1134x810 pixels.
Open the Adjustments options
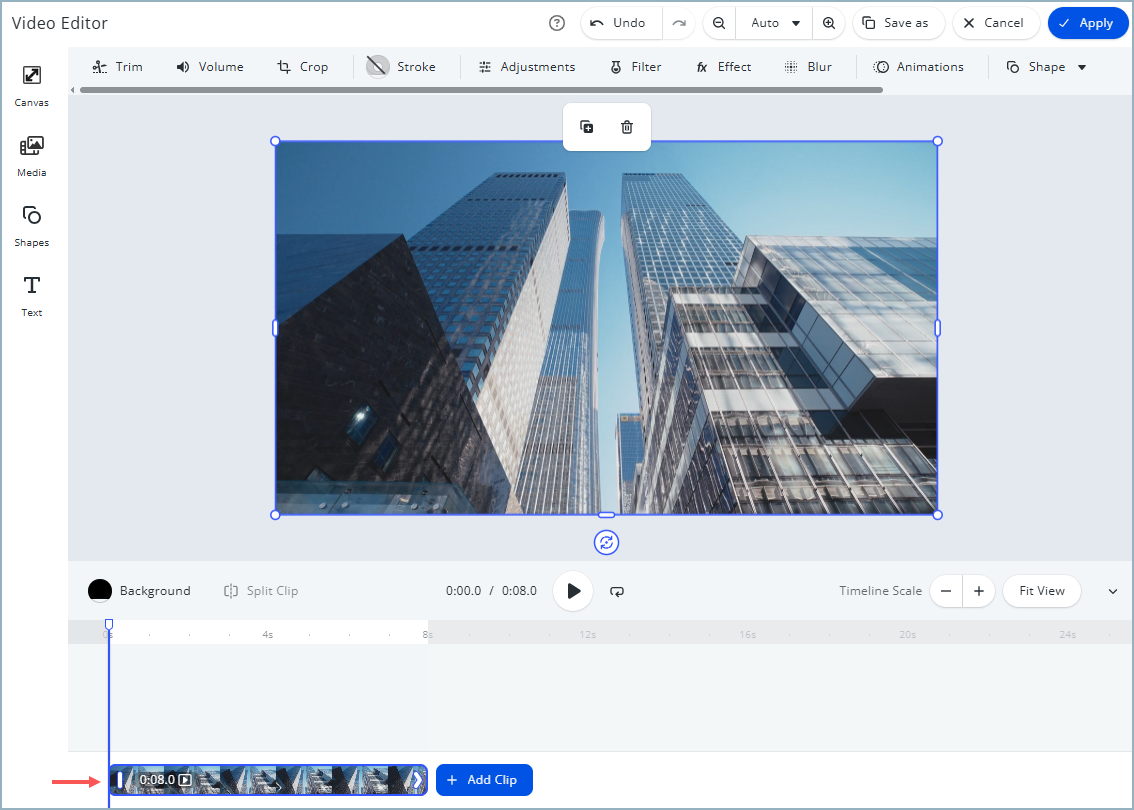pos(527,67)
